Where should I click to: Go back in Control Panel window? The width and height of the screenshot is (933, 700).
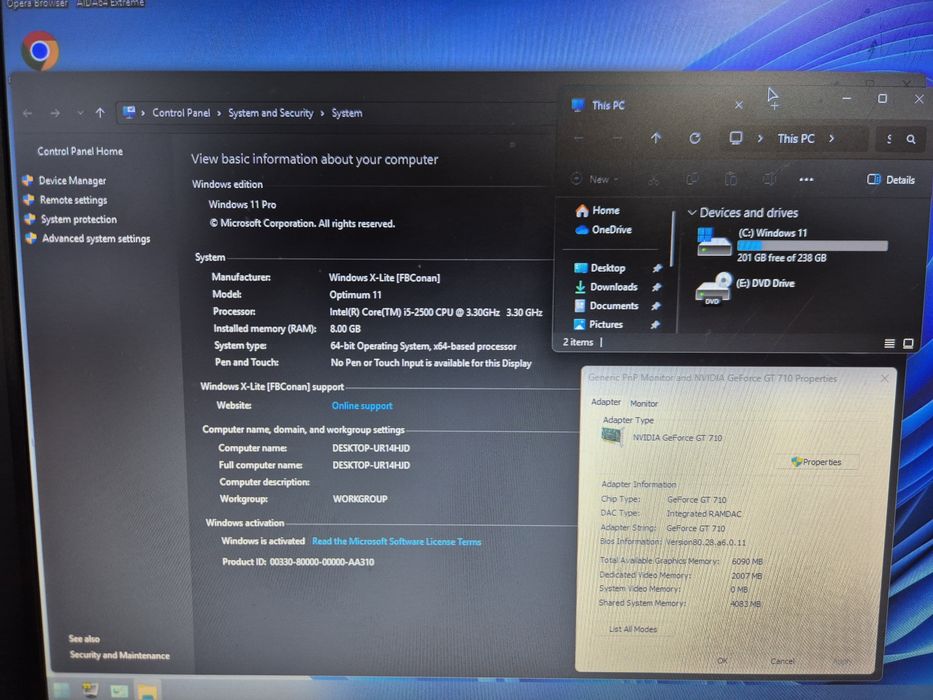[x=27, y=112]
